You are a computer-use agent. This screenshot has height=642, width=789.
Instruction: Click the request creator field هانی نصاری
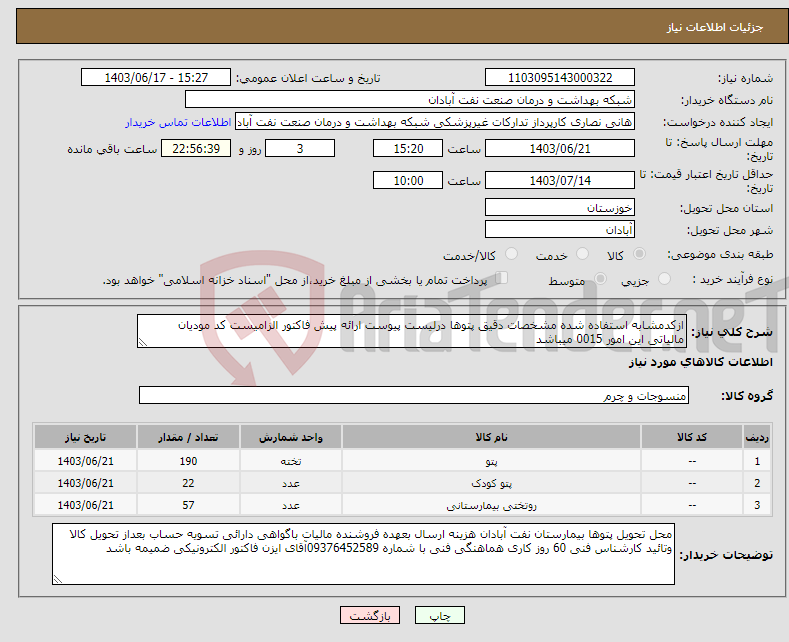(x=435, y=122)
